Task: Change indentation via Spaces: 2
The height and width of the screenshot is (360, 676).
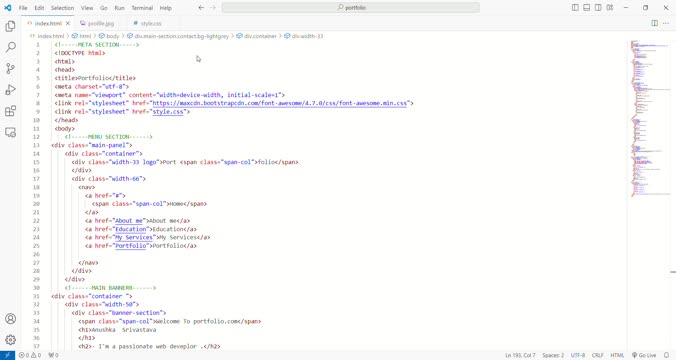Action: coord(553,355)
